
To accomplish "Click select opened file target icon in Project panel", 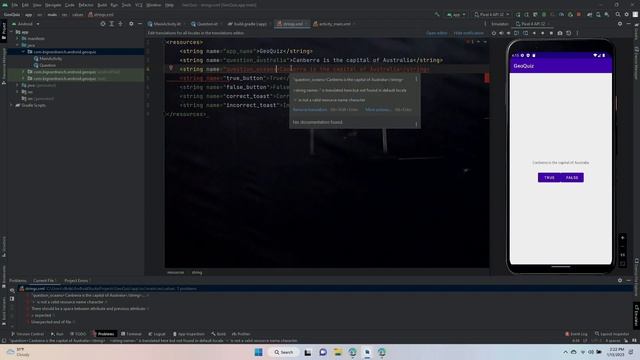I will pos(102,24).
